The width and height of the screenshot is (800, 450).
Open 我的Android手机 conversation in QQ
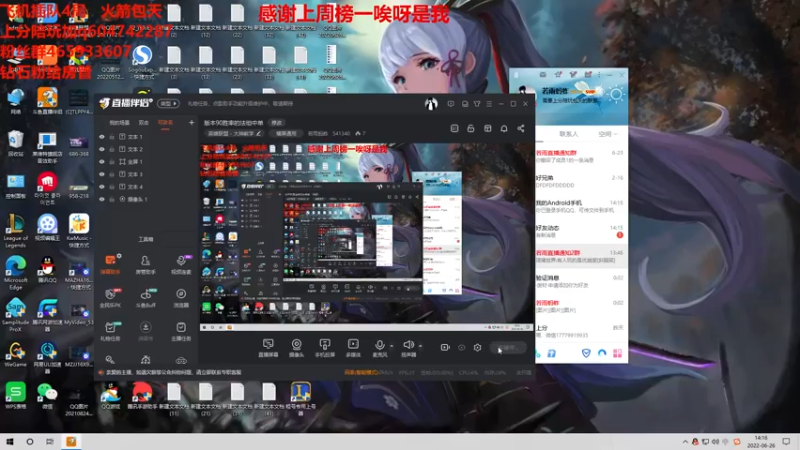click(x=582, y=206)
